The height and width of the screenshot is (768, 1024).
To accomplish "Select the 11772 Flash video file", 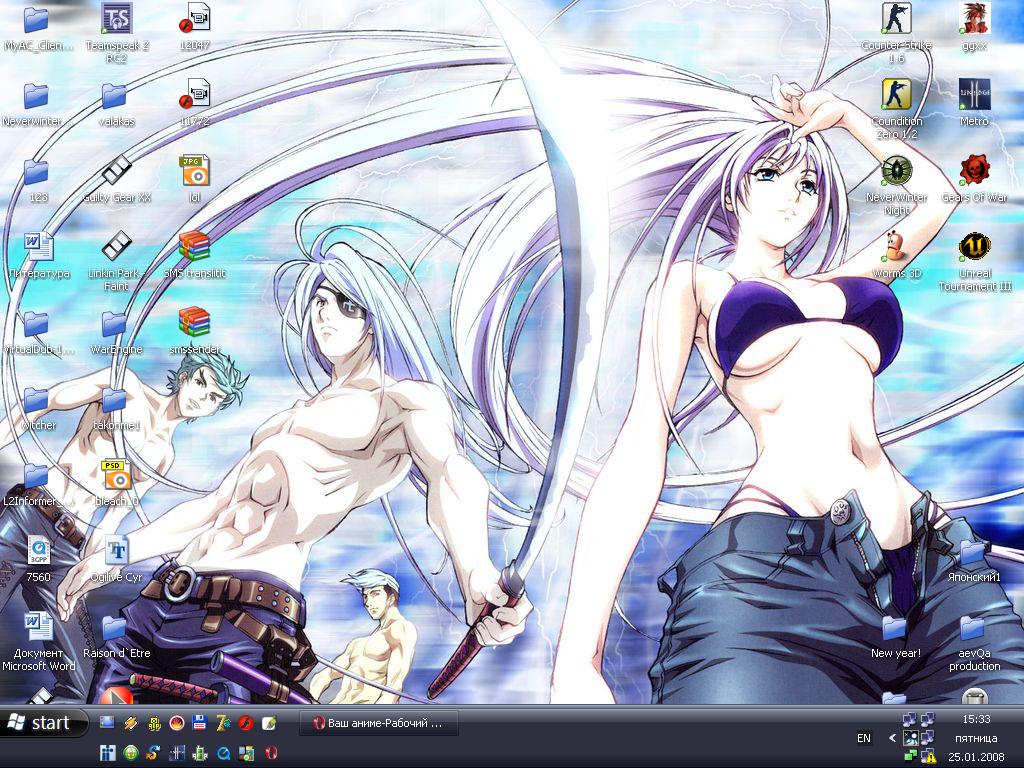I will point(195,103).
